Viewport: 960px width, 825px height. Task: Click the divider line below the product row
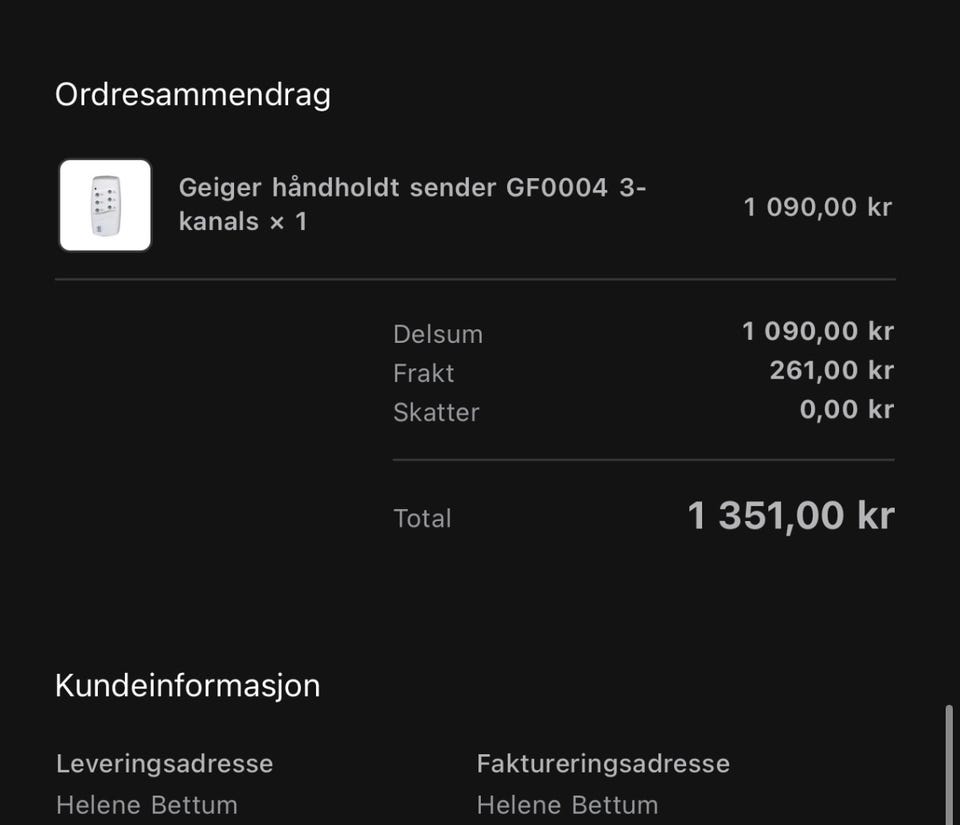click(475, 279)
